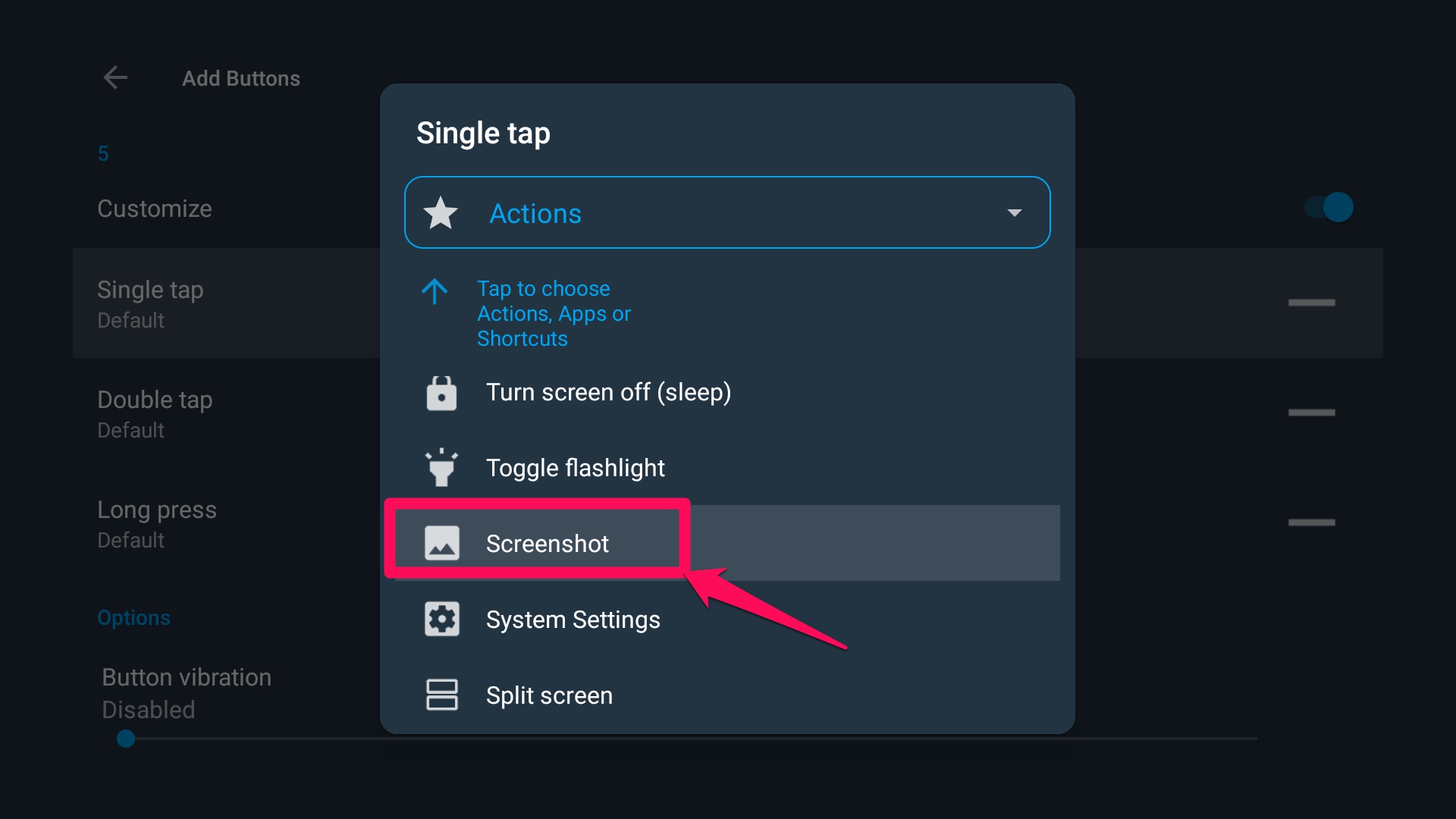Click the lock icon for sleep action
This screenshot has width=1456, height=819.
441,392
